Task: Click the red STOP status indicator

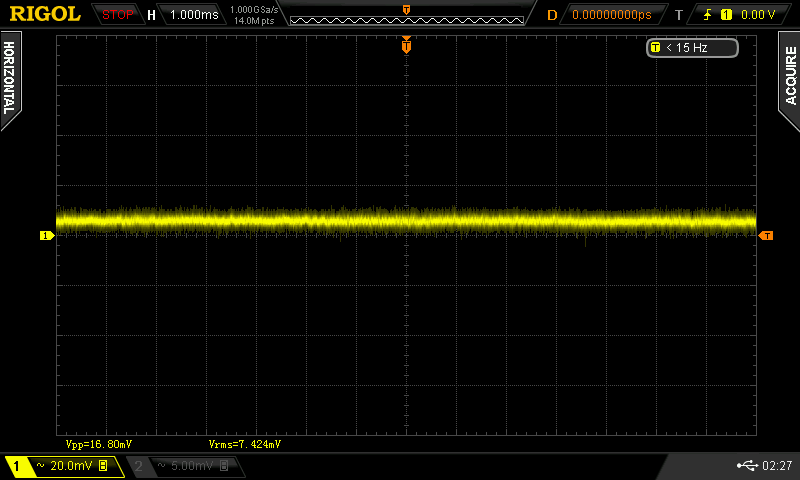Action: click(x=117, y=15)
